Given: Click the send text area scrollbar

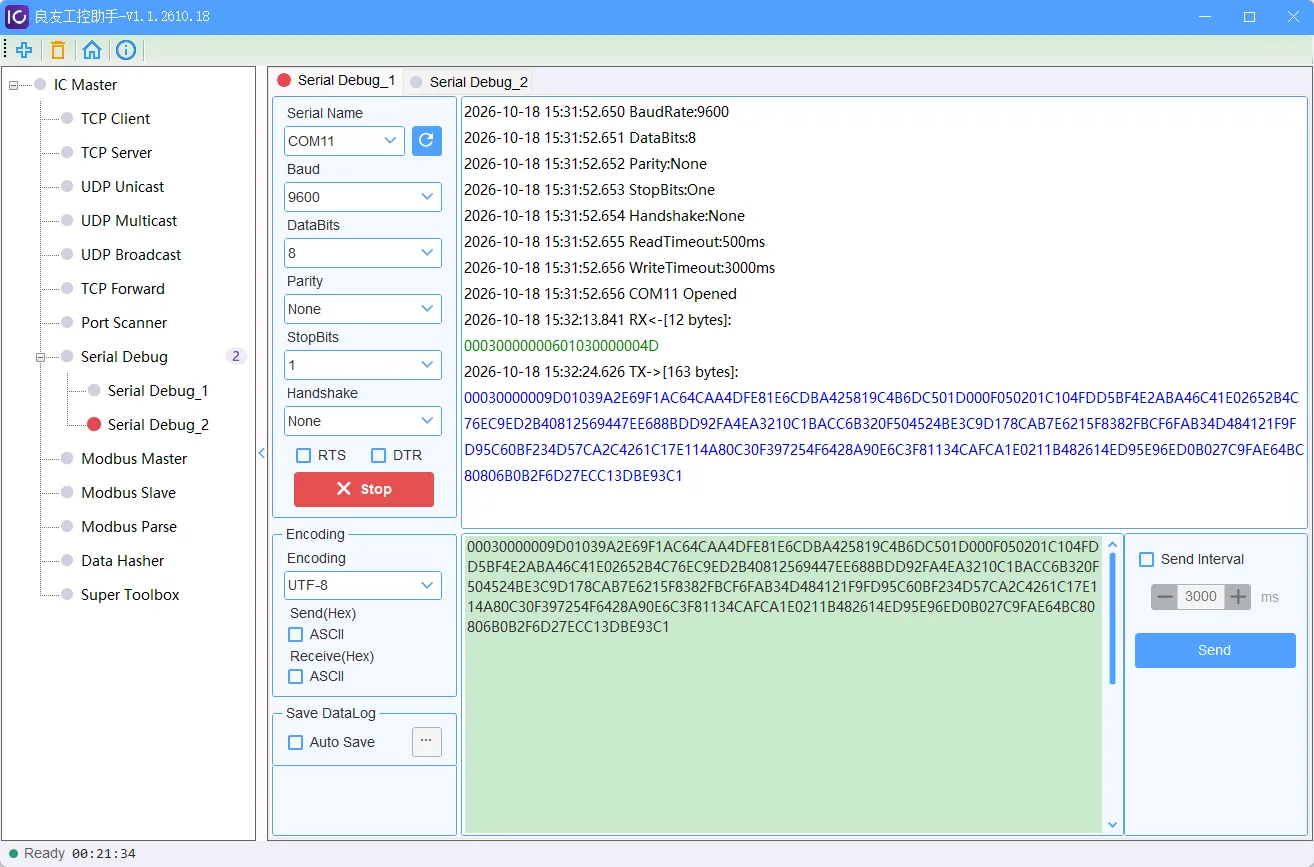Looking at the screenshot, I should pyautogui.click(x=1113, y=617).
